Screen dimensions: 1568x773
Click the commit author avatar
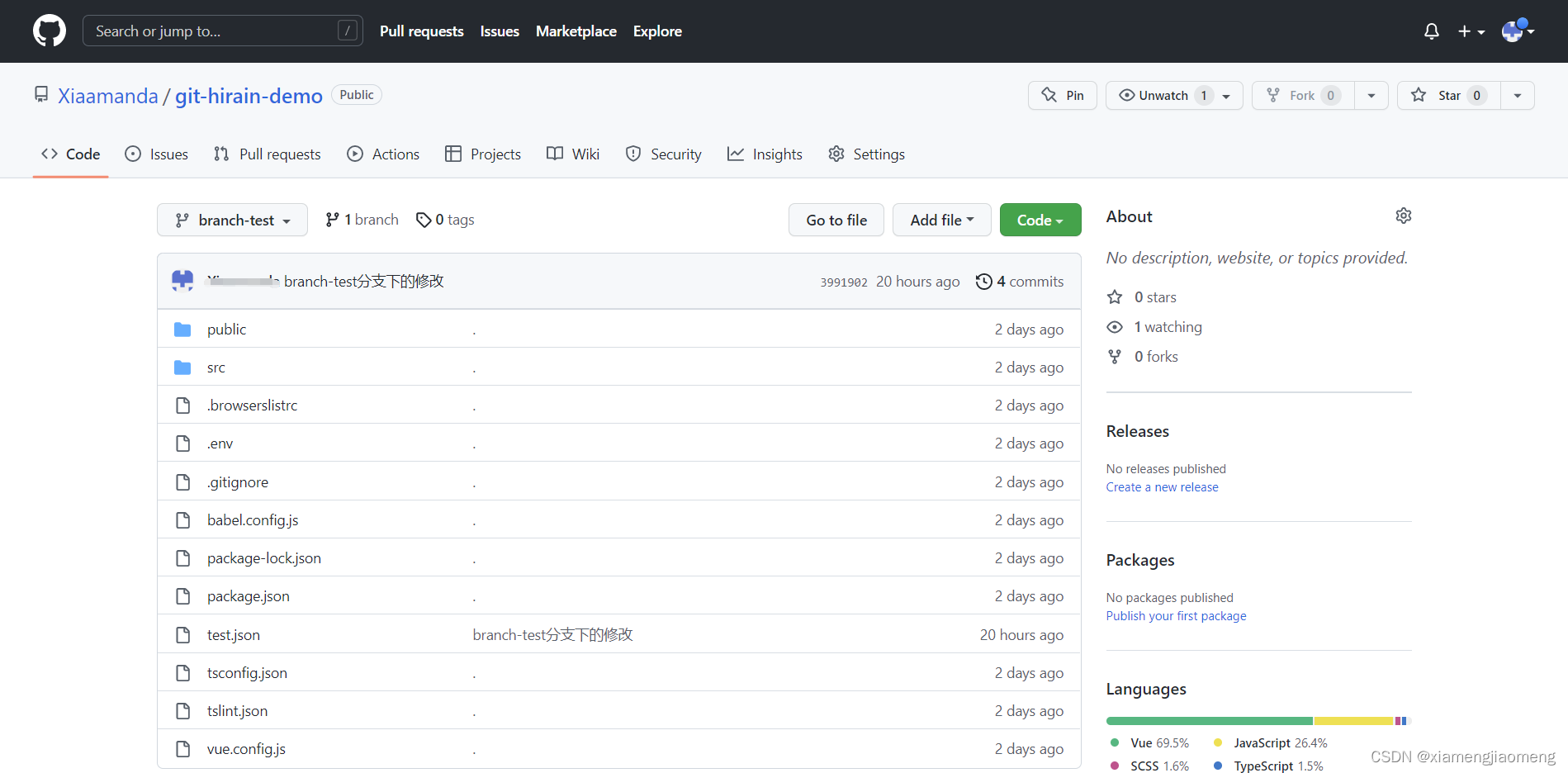[x=182, y=281]
